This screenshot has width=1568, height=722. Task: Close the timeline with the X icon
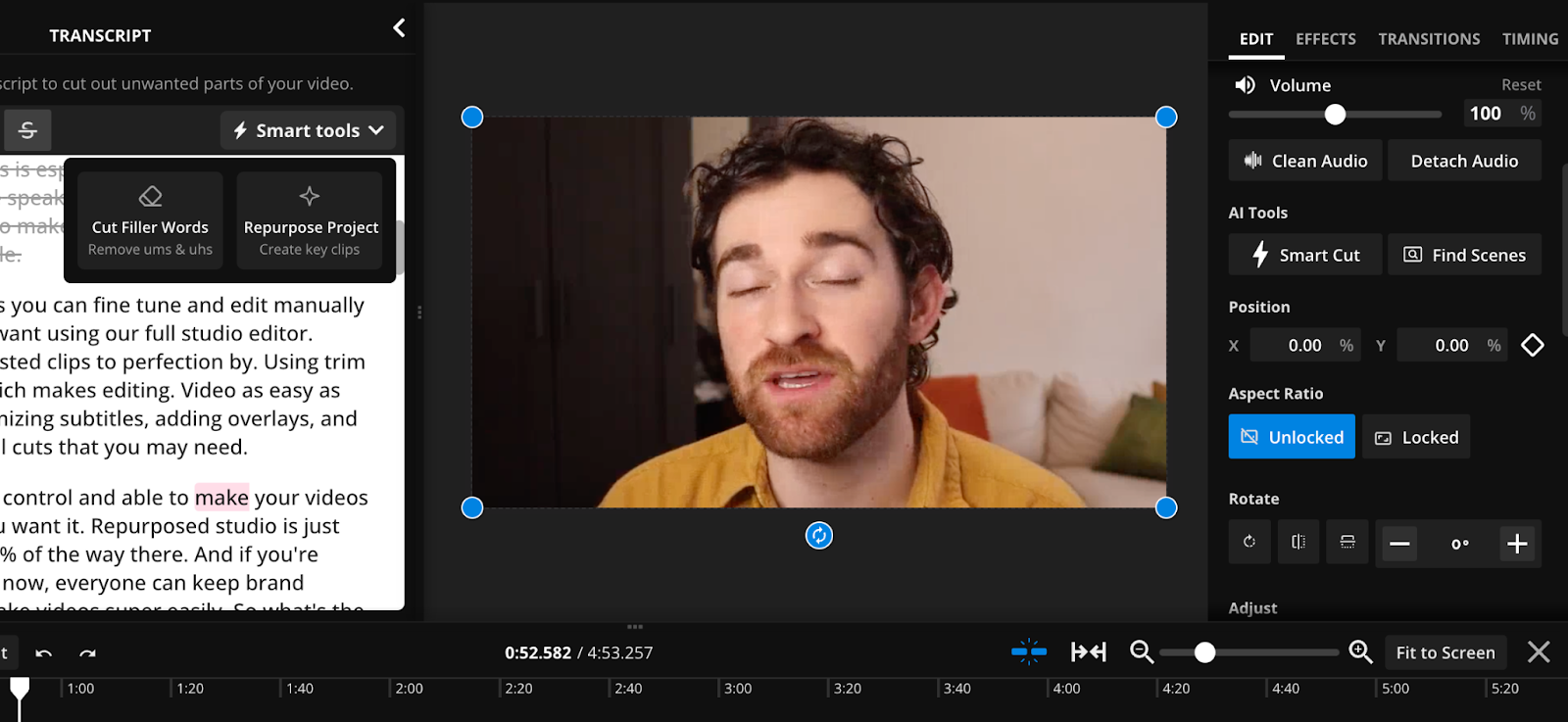pyautogui.click(x=1539, y=652)
